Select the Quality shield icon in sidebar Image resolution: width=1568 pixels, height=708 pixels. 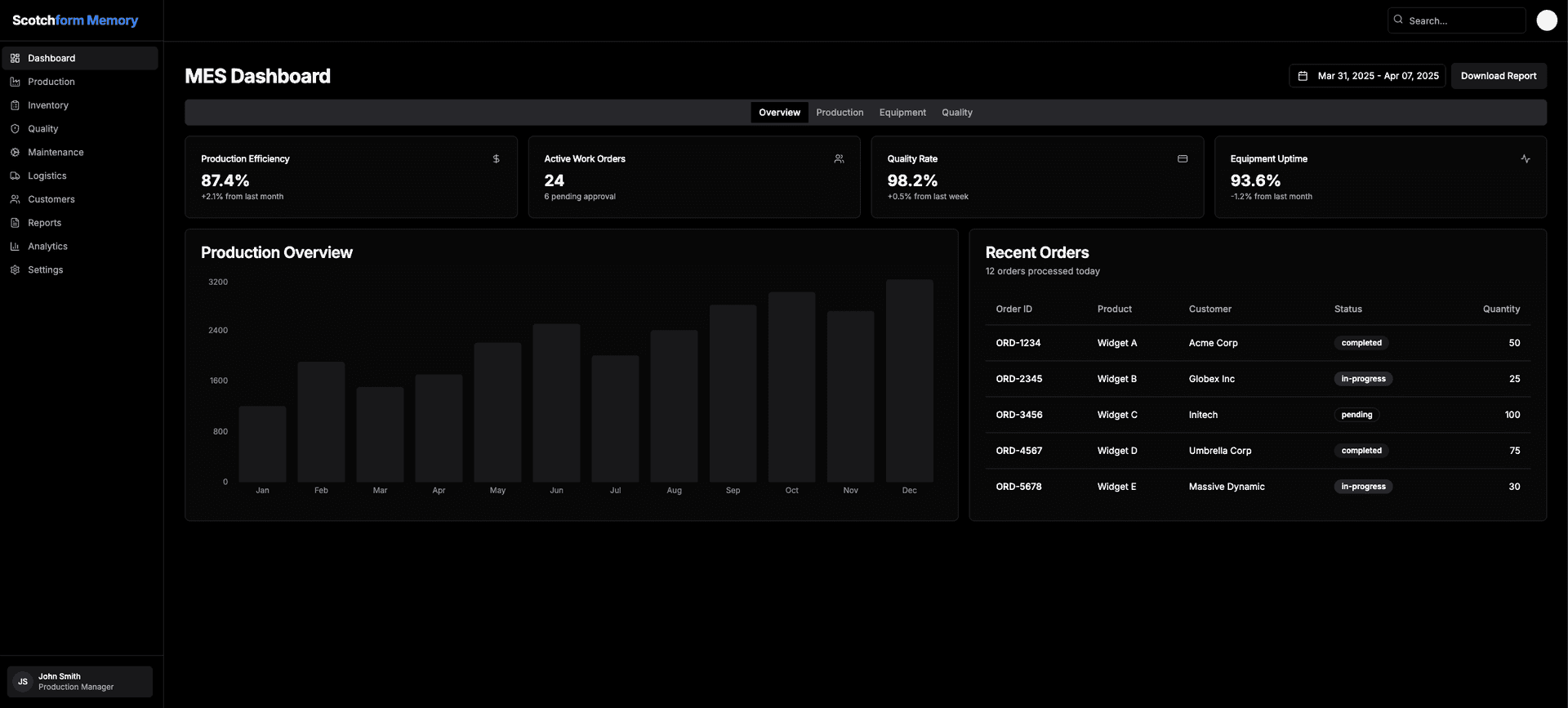pos(15,129)
